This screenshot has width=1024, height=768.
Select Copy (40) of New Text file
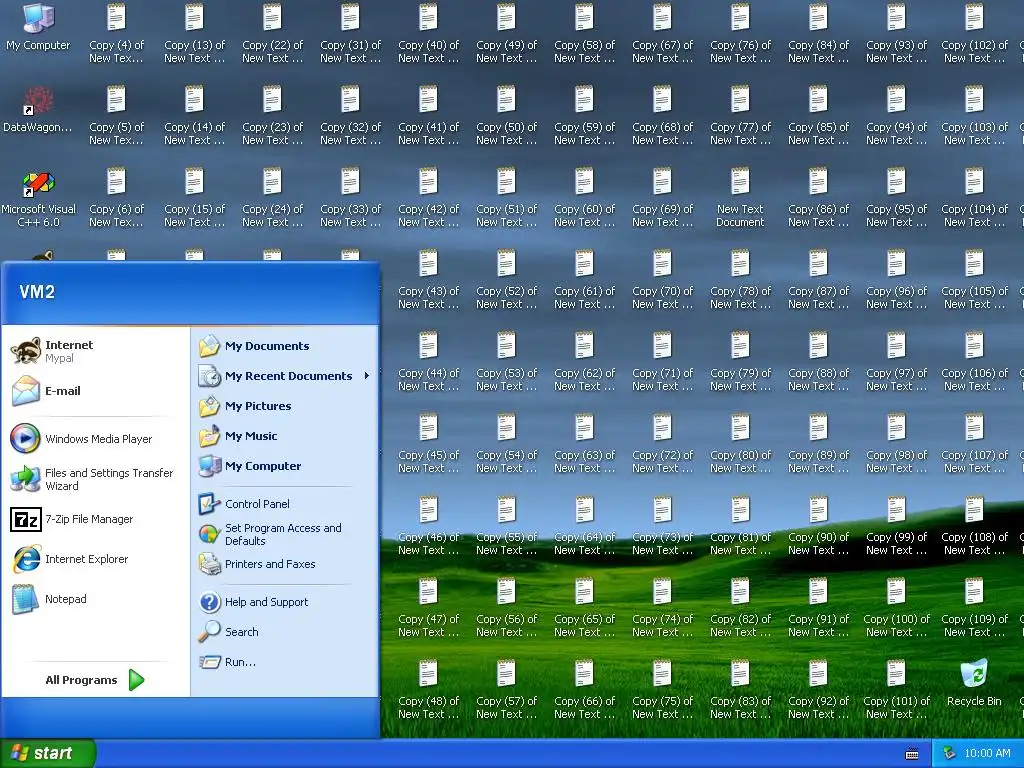pyautogui.click(x=428, y=33)
